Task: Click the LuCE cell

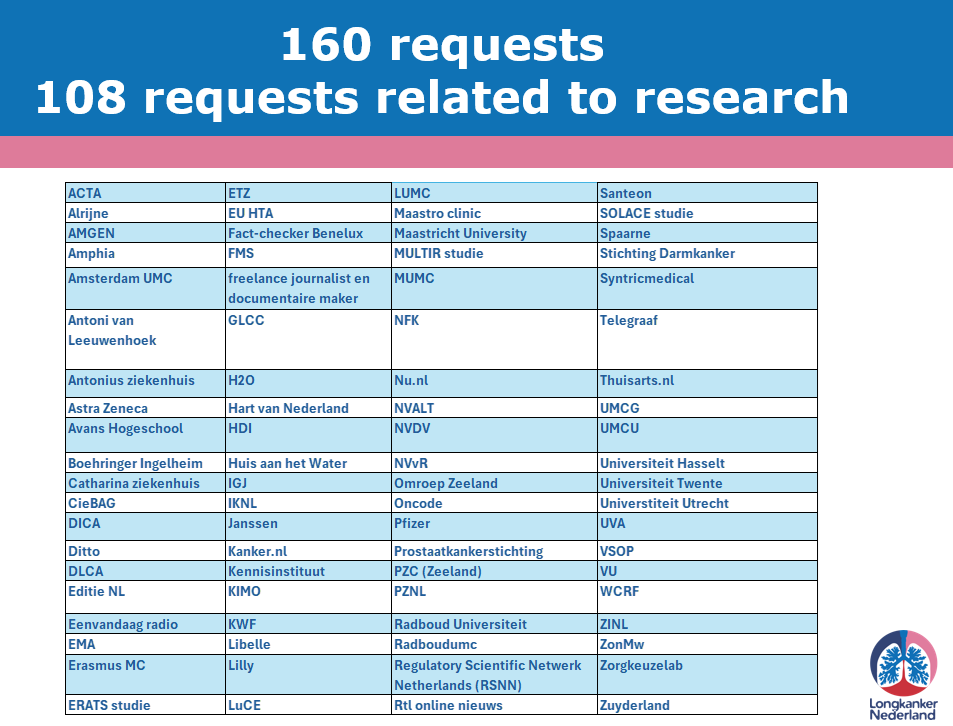Action: (x=308, y=705)
